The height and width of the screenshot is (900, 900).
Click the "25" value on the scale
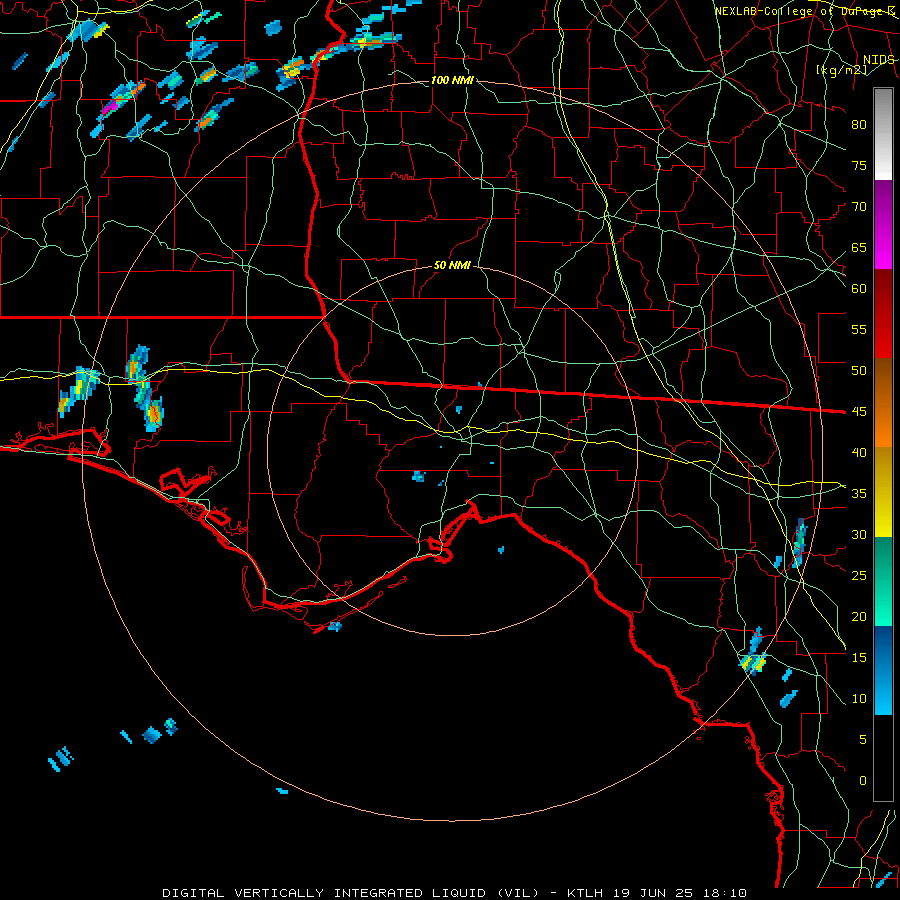(x=859, y=575)
